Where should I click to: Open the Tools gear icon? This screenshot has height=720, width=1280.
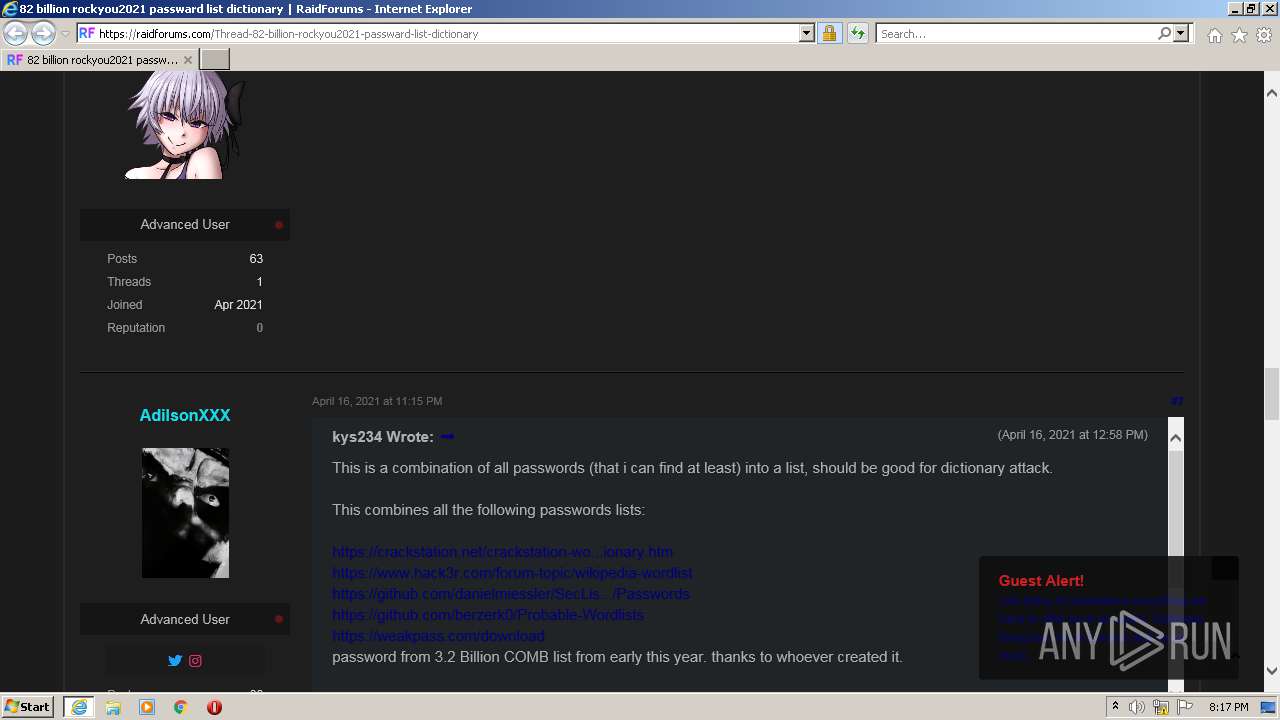[x=1264, y=35]
